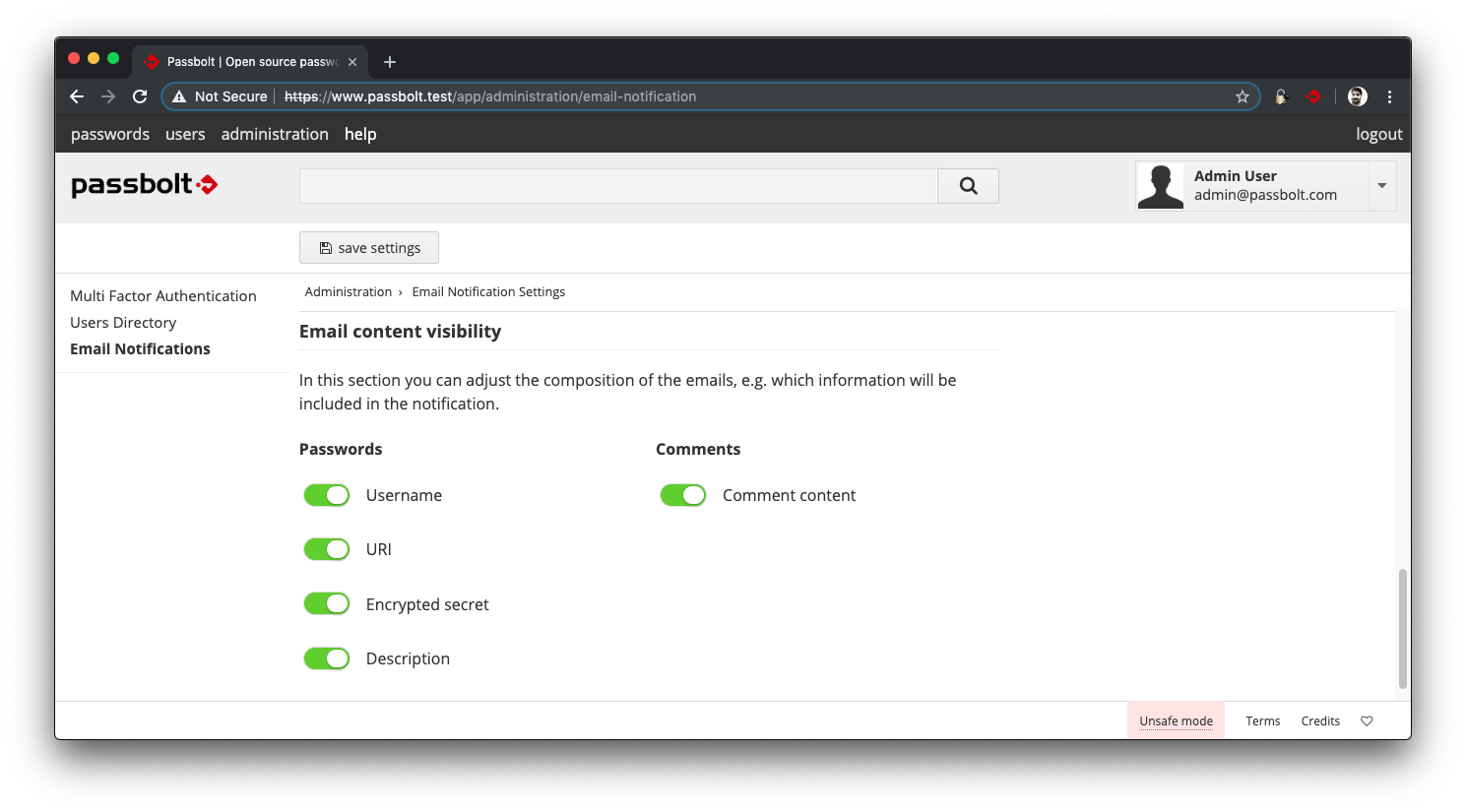Click the Administration breadcrumb
This screenshot has width=1466, height=812.
pyautogui.click(x=349, y=292)
